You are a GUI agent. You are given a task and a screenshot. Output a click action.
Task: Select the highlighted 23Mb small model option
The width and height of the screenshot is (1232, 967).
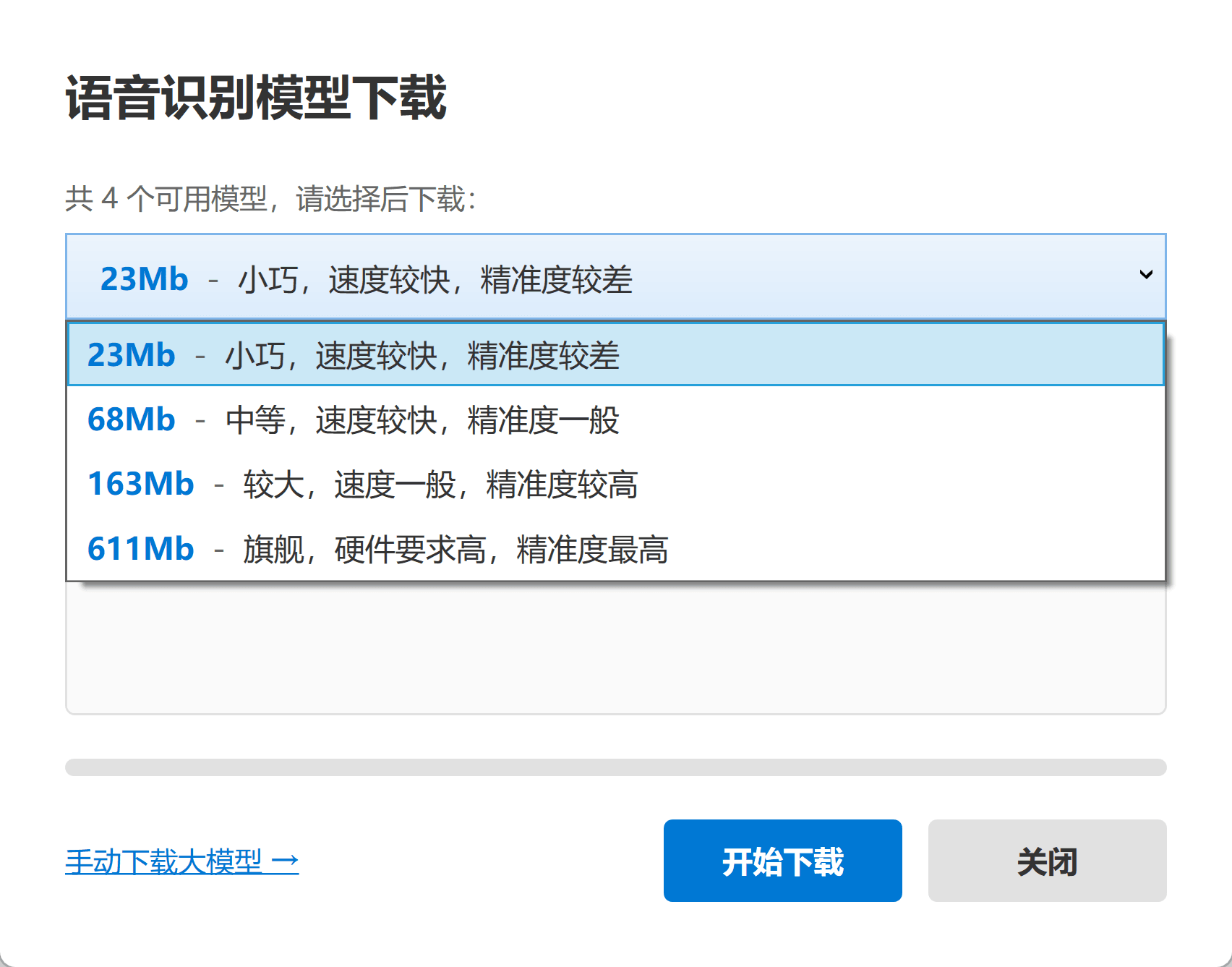[x=615, y=354]
